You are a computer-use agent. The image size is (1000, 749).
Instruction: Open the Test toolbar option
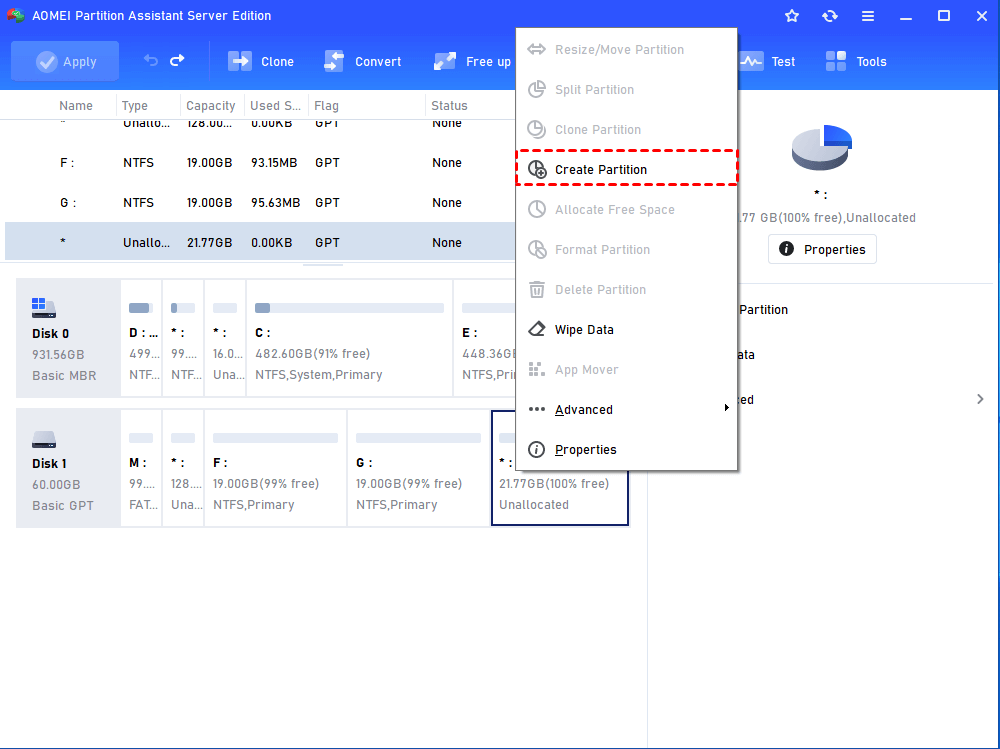click(767, 61)
